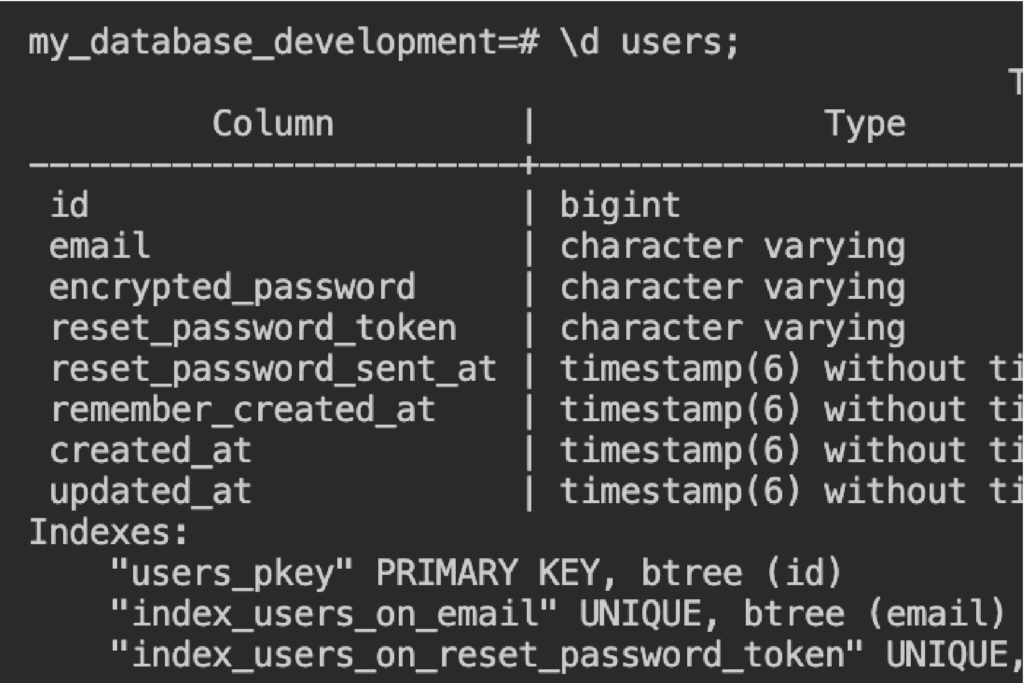Click the character varying type for email
The width and height of the screenshot is (1024, 683).
pos(732,247)
